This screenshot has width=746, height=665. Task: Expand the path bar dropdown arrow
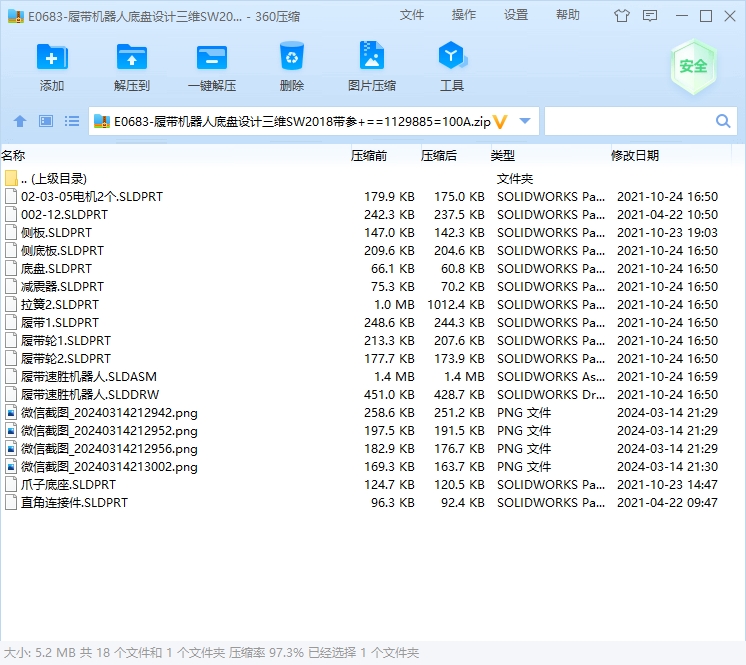coord(525,121)
